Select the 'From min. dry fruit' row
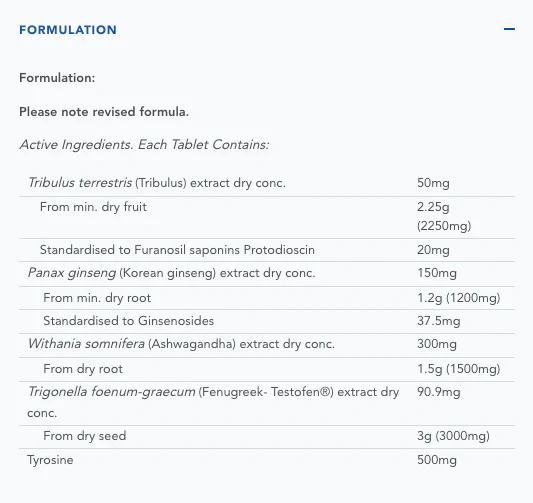 pyautogui.click(x=267, y=217)
